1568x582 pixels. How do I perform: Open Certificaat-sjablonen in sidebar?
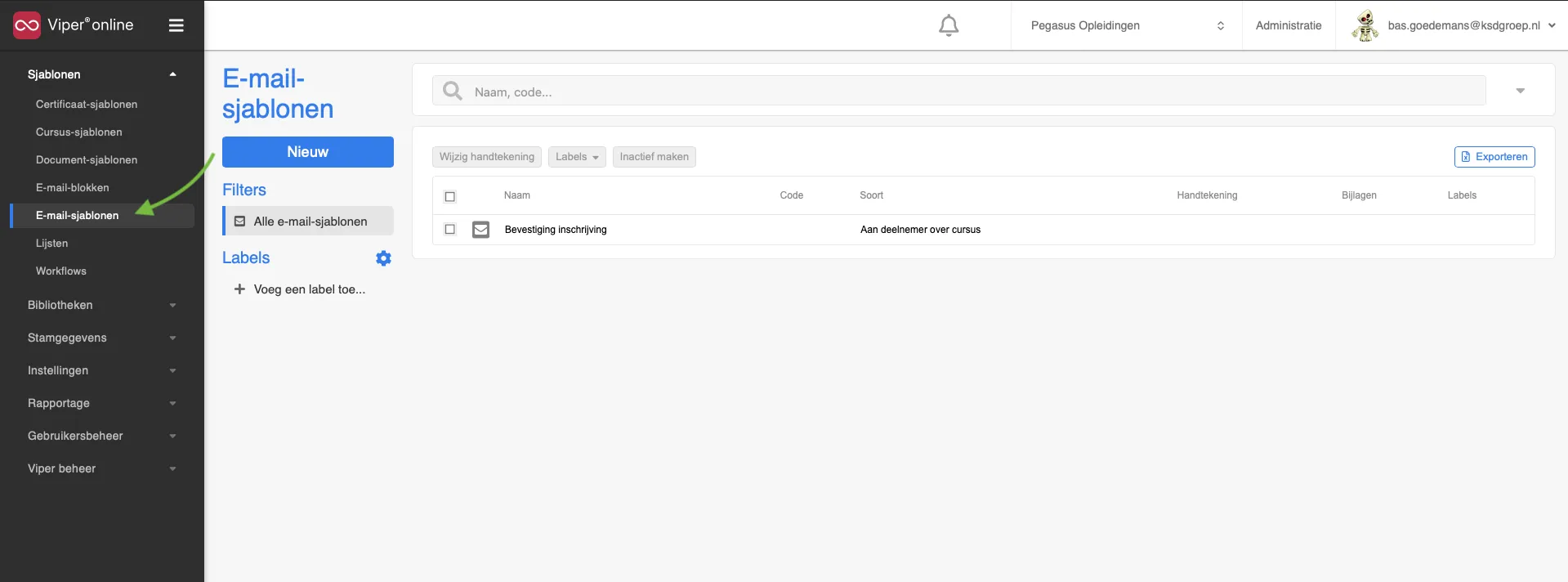(x=87, y=105)
